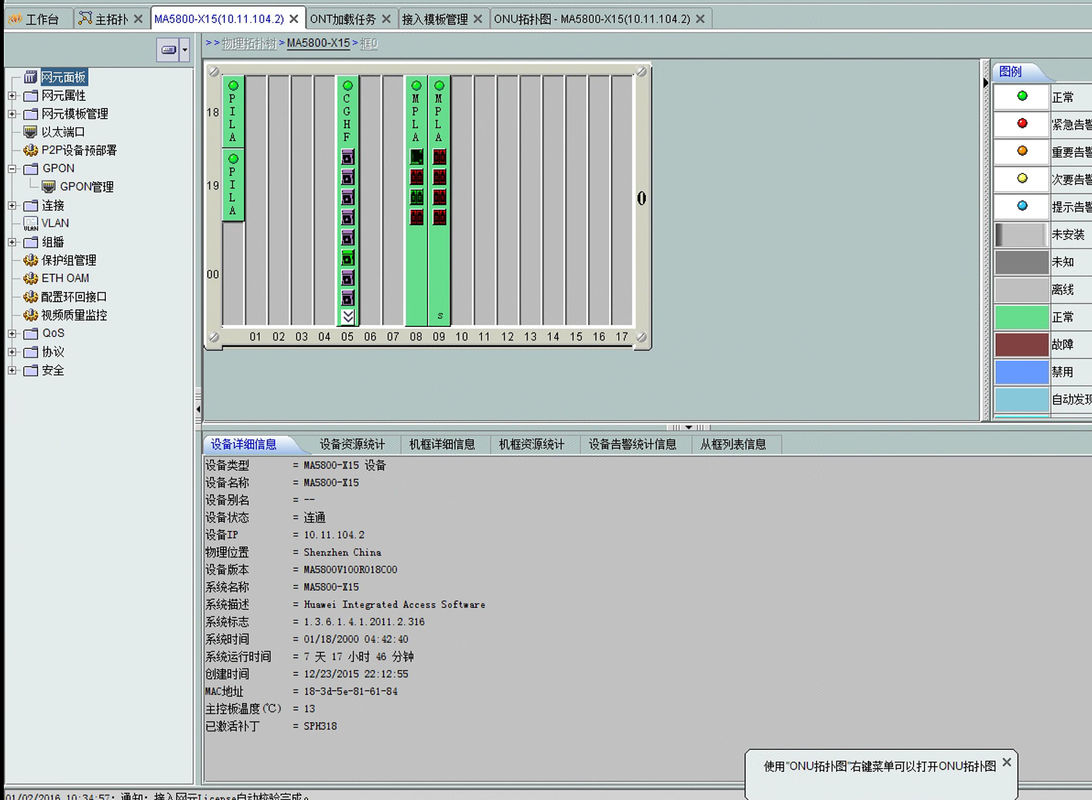Click the green port on the CGHF board

348,257
